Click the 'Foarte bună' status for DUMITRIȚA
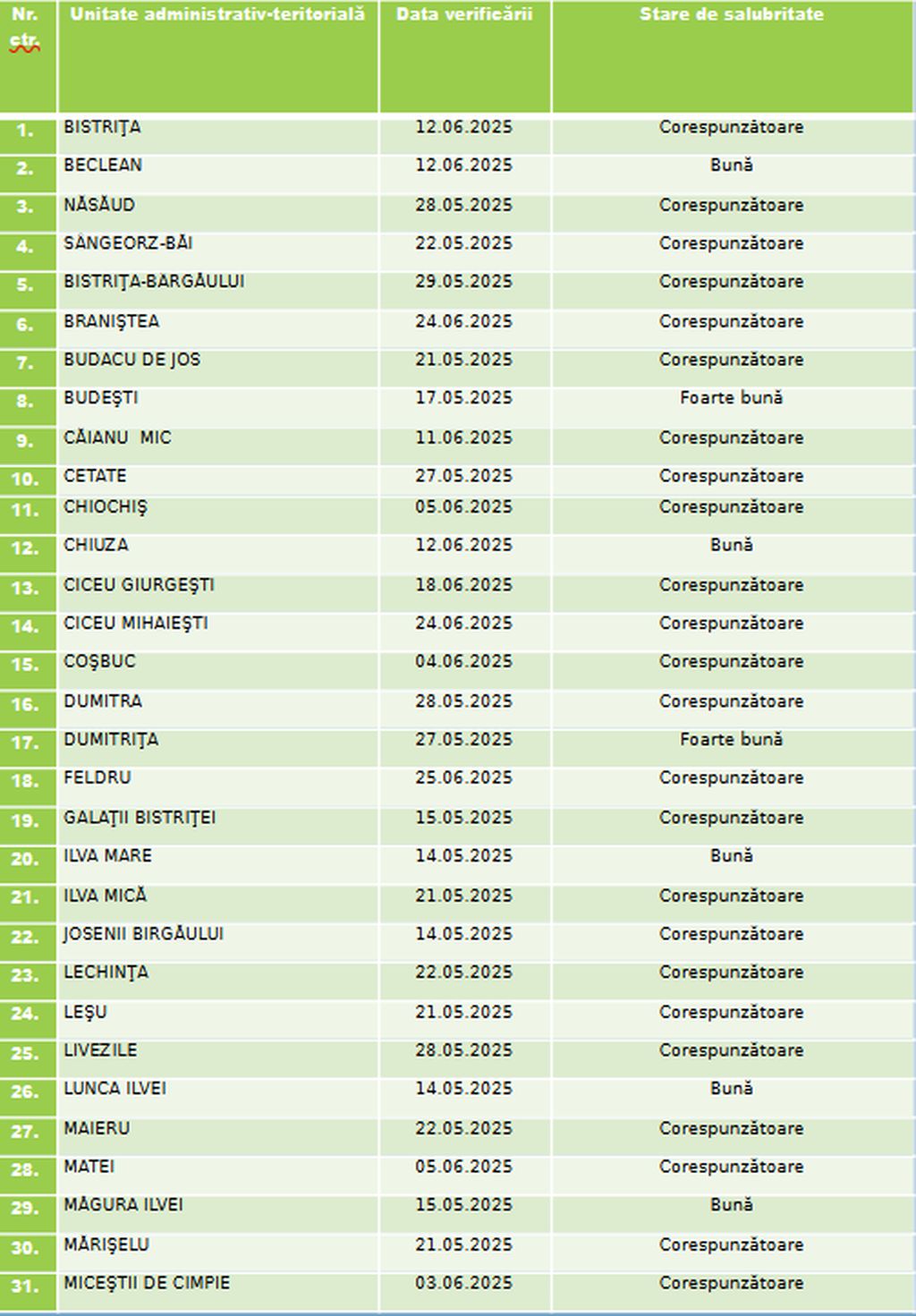916x1316 pixels. click(x=731, y=740)
